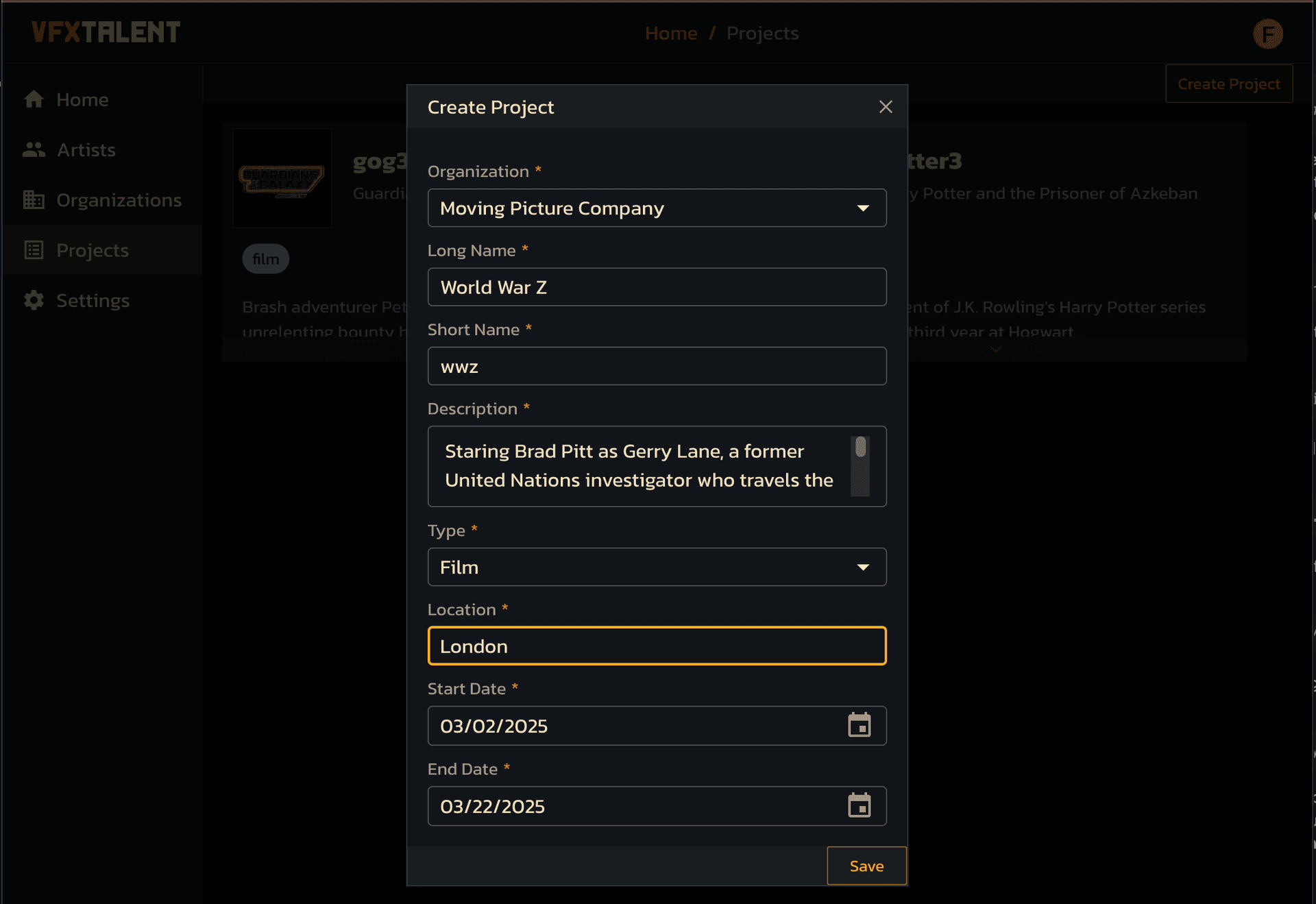Click the Home icon in sidebar
Viewport: 1316px width, 904px height.
click(34, 99)
